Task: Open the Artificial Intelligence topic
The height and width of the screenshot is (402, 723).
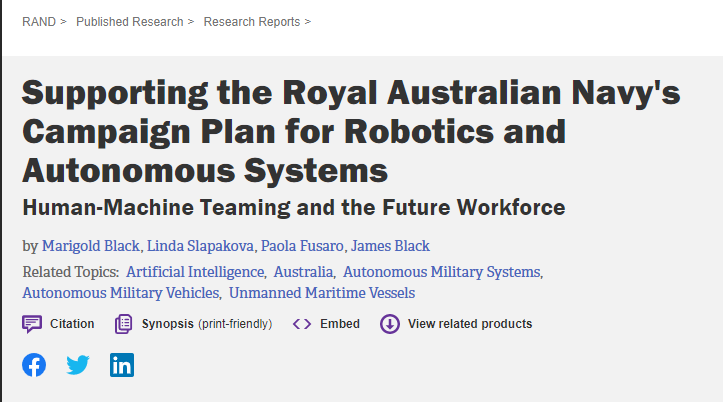Action: (x=195, y=272)
